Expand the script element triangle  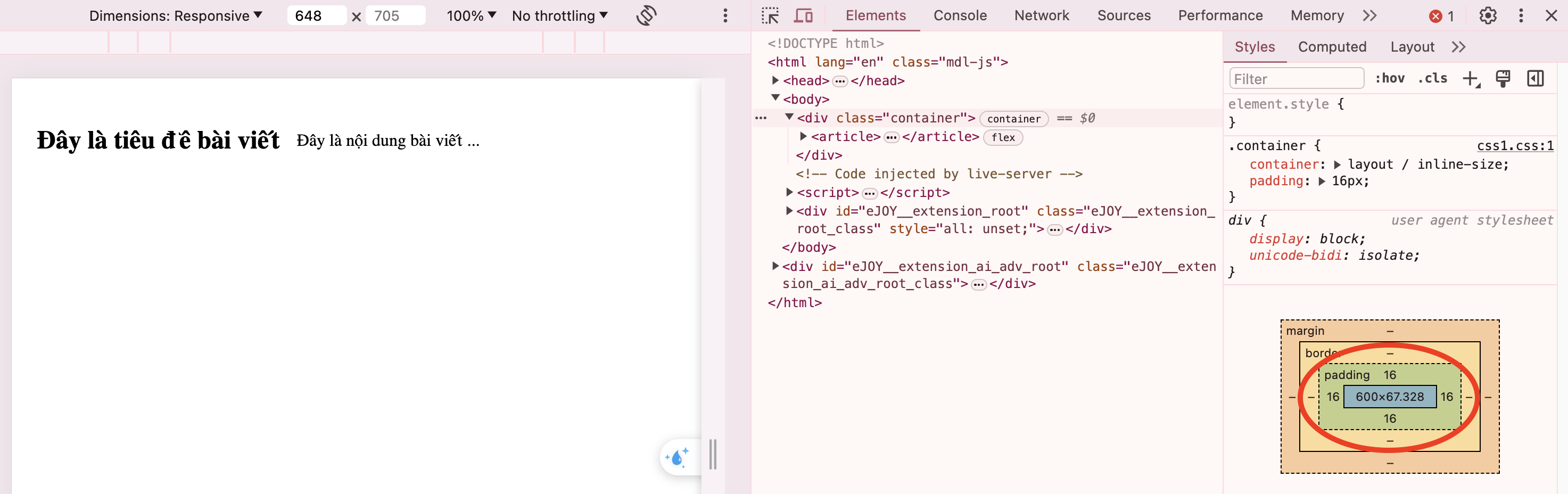(x=789, y=192)
